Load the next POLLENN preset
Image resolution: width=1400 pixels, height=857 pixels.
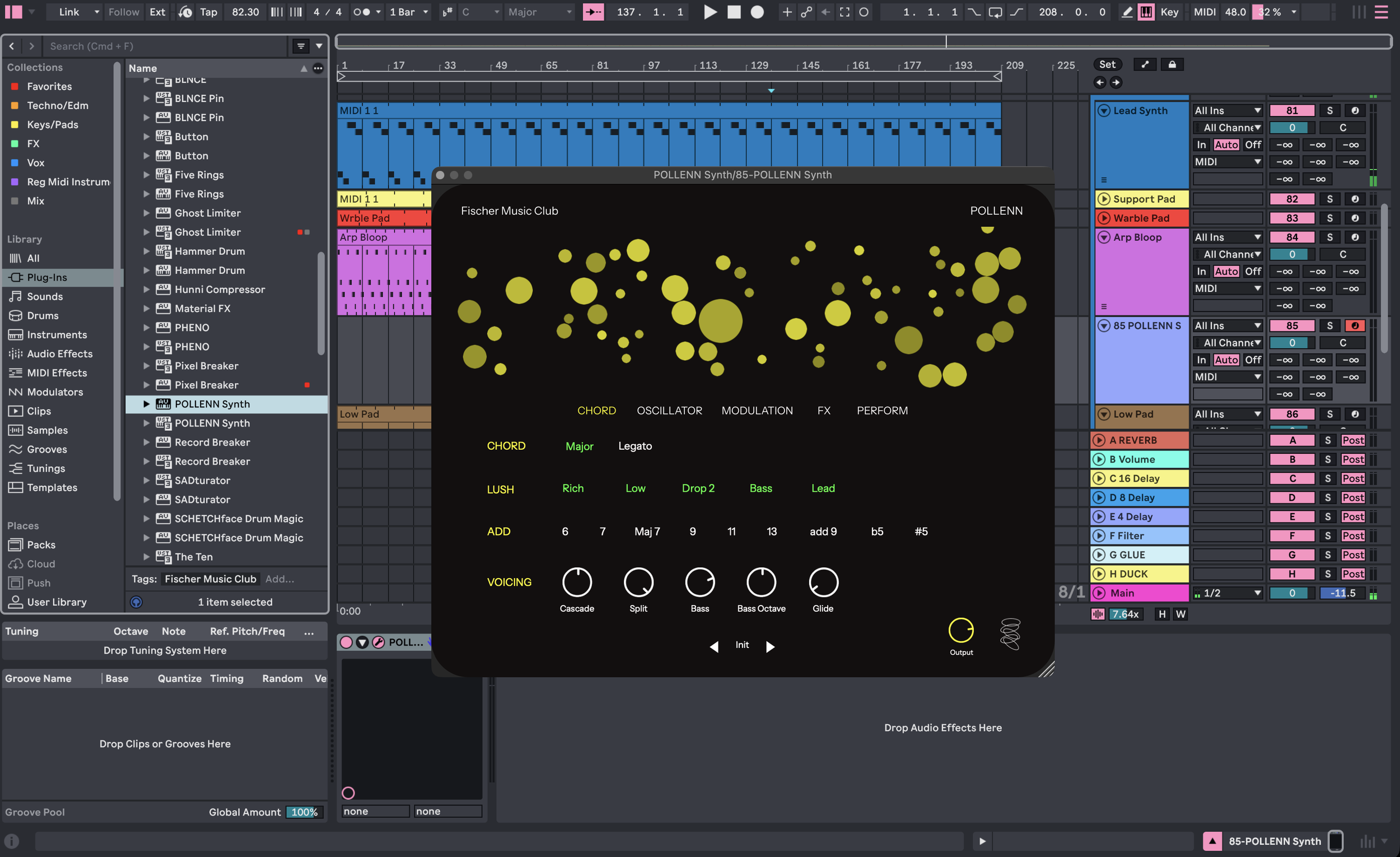pos(770,647)
